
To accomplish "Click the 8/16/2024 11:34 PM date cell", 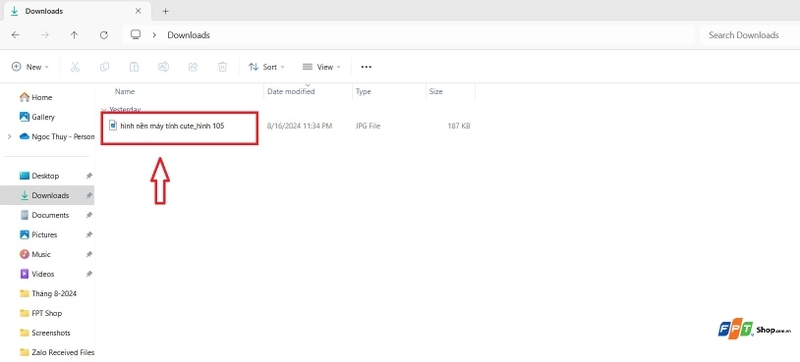I will coord(299,126).
